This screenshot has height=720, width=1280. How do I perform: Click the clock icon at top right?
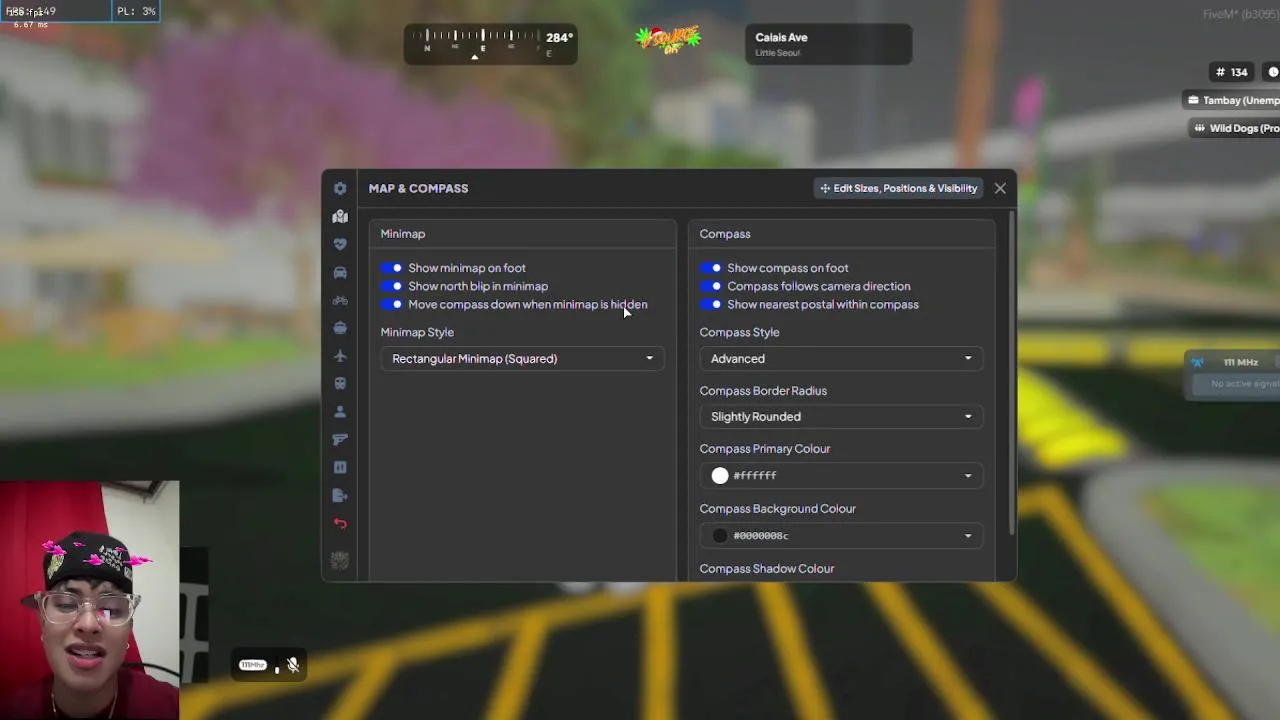[x=1273, y=72]
